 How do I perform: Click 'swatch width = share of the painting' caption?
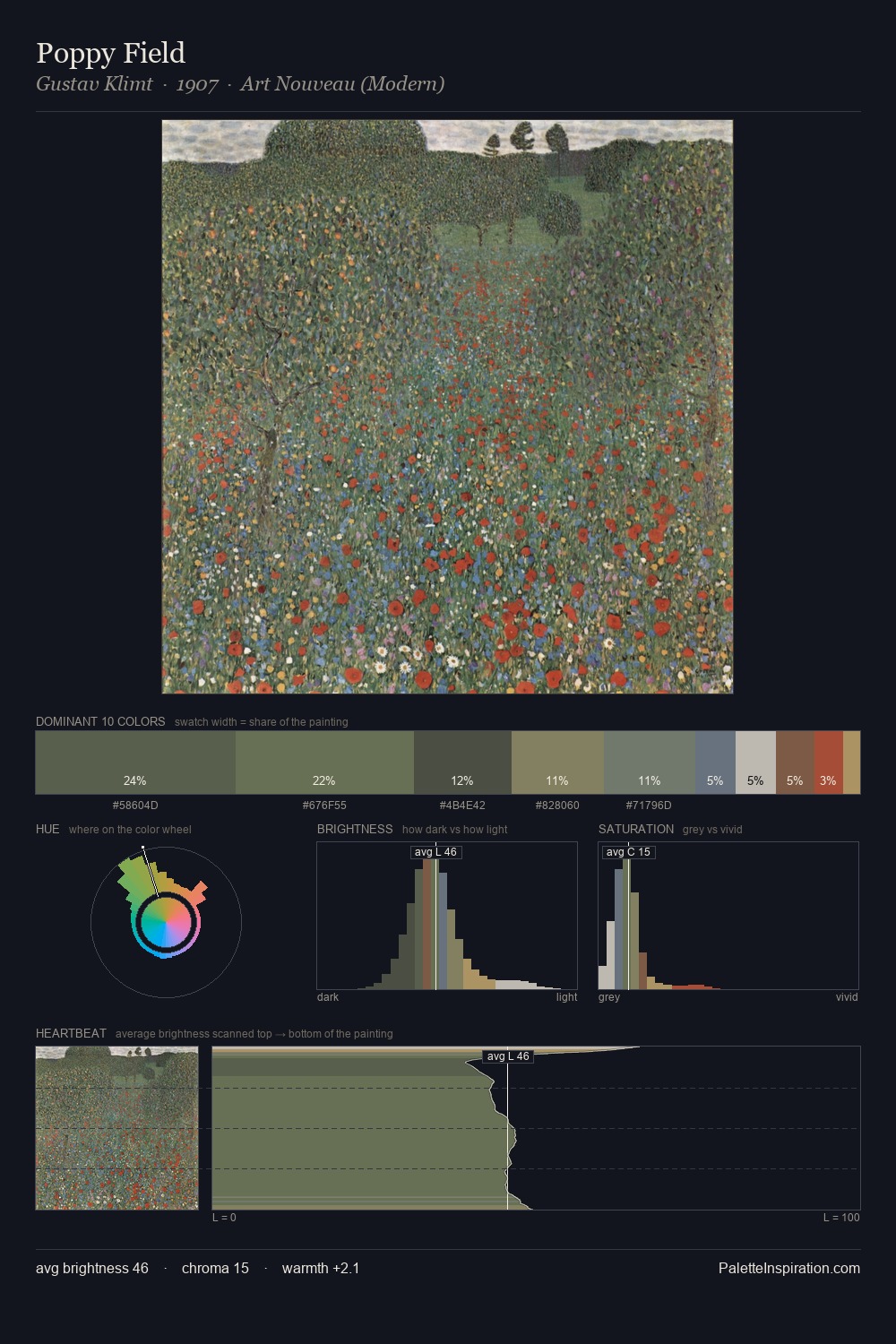point(262,722)
